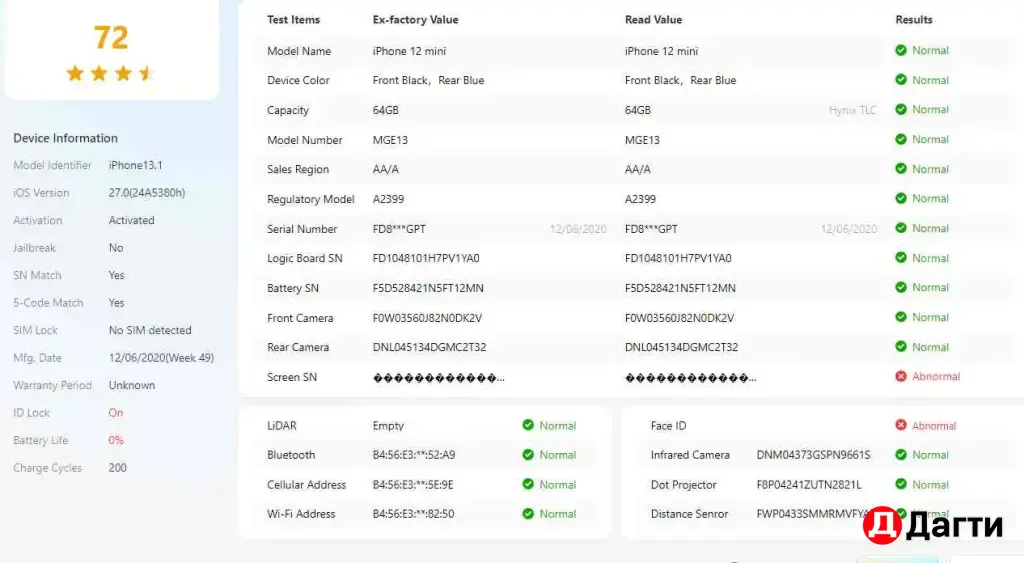The image size is (1024, 563).
Task: Click the green check icon in Regulatory Model row
Action: tap(901, 198)
